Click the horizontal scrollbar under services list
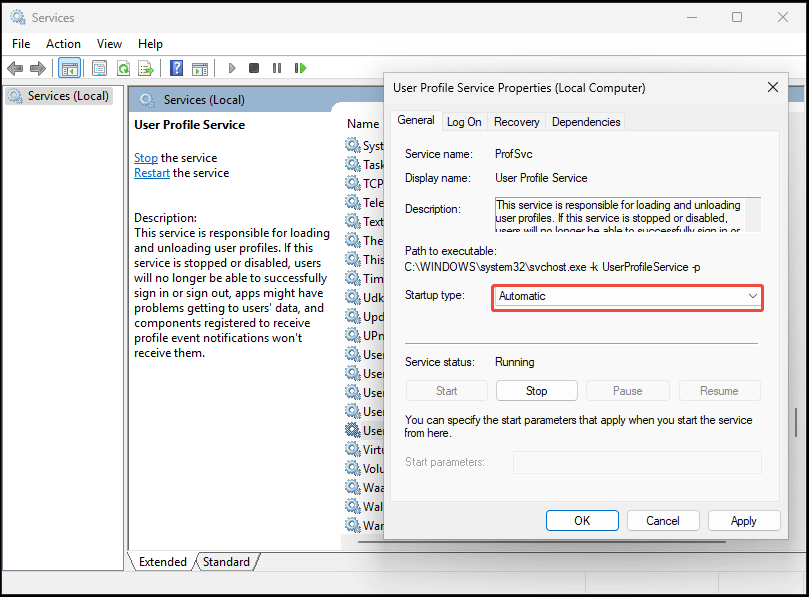This screenshot has height=597, width=809. [542, 542]
